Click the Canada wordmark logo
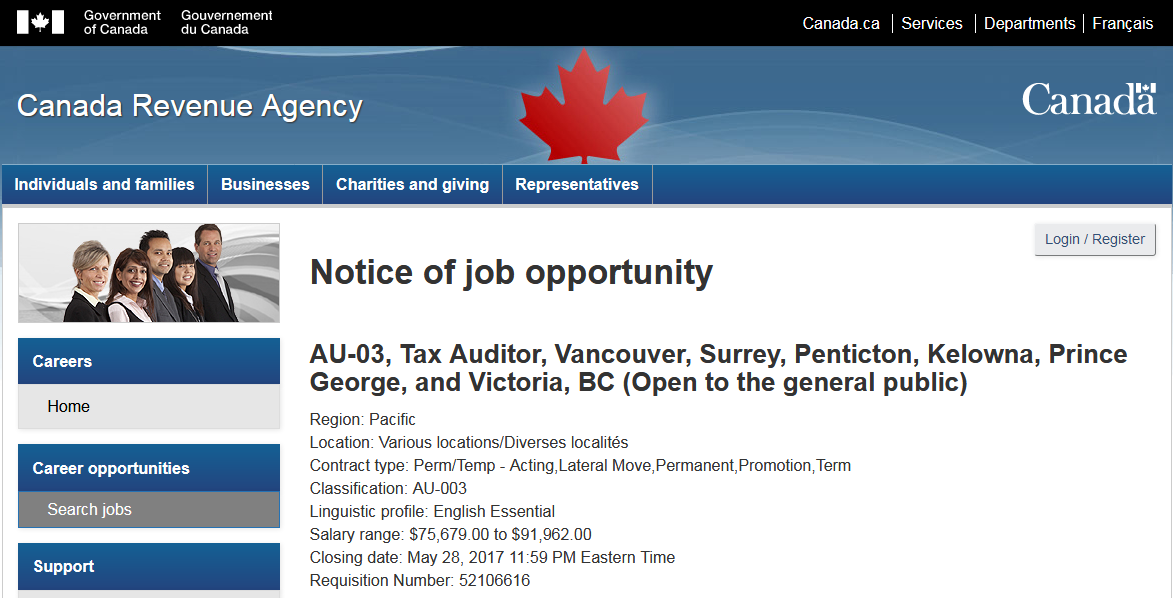Viewport: 1173px width, 598px height. pyautogui.click(x=1088, y=100)
